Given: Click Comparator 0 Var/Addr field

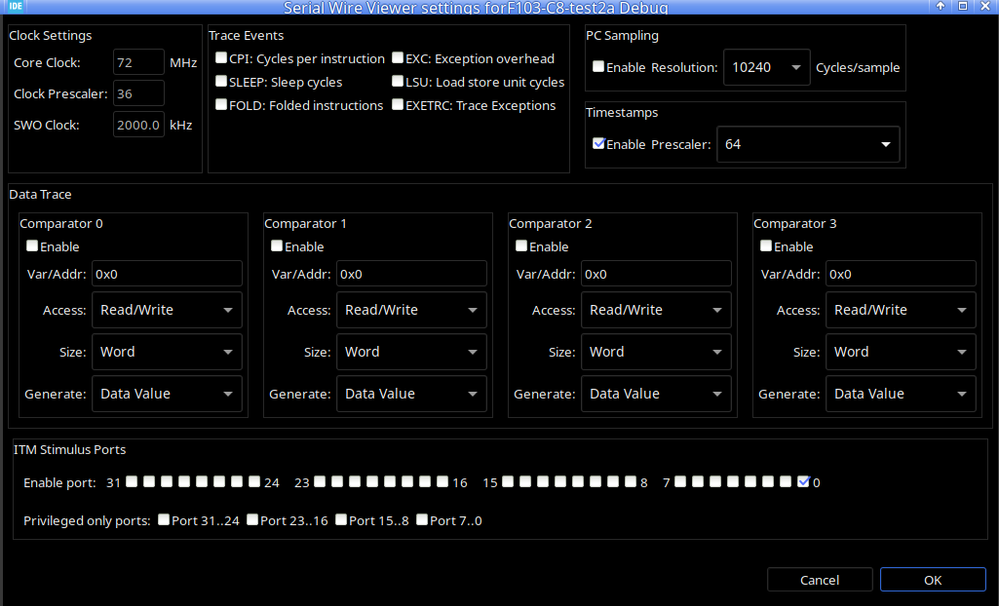Looking at the screenshot, I should coord(167,274).
